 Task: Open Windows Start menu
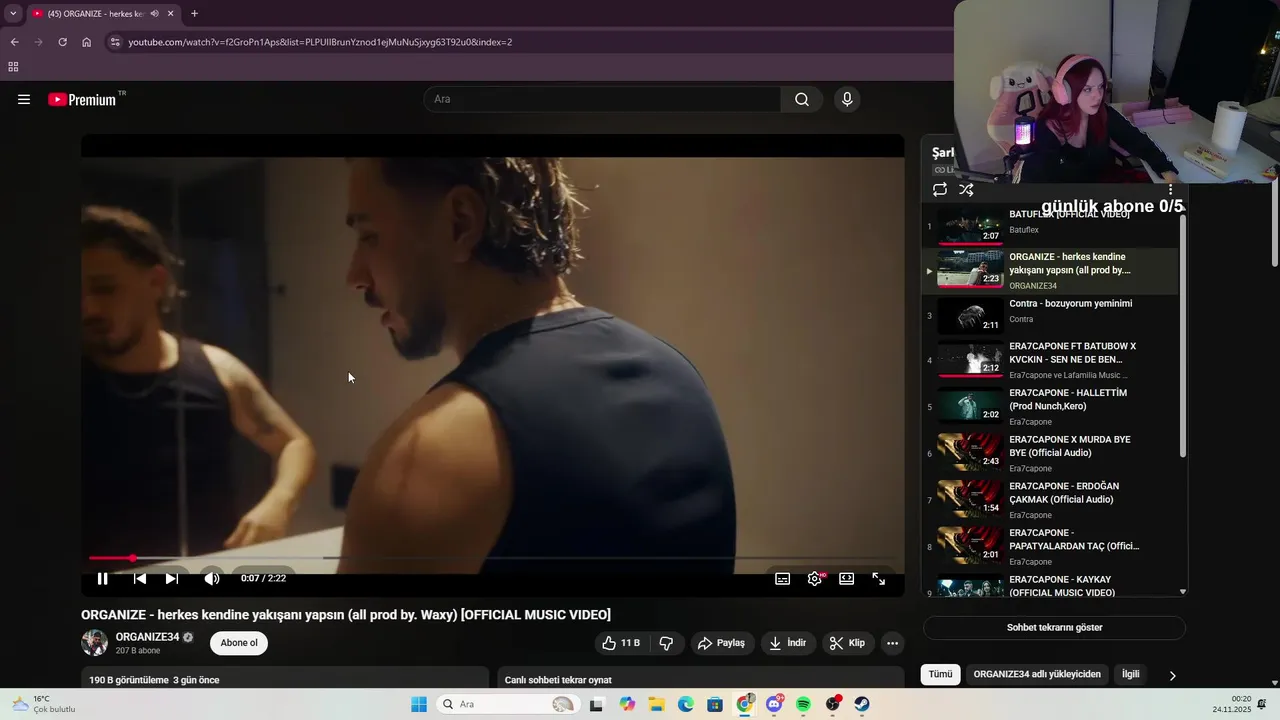click(x=419, y=704)
